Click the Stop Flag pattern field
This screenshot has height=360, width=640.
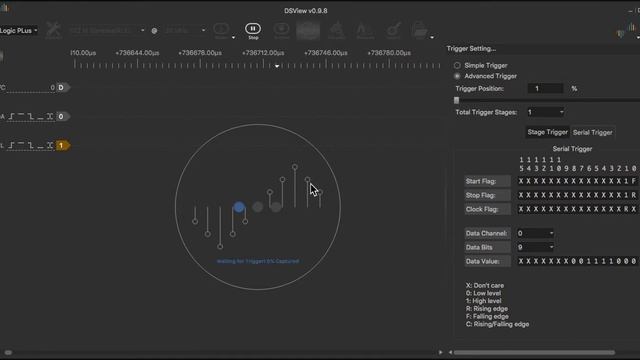tap(577, 196)
